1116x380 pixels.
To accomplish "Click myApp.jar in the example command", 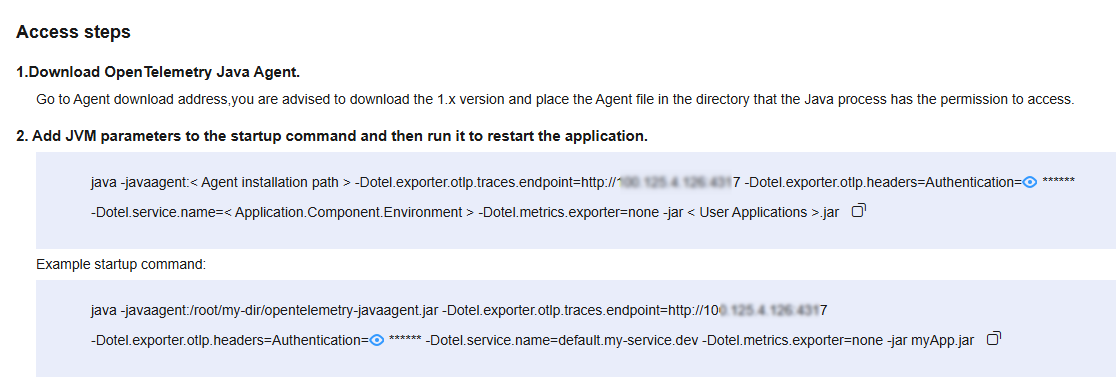I will [x=942, y=341].
